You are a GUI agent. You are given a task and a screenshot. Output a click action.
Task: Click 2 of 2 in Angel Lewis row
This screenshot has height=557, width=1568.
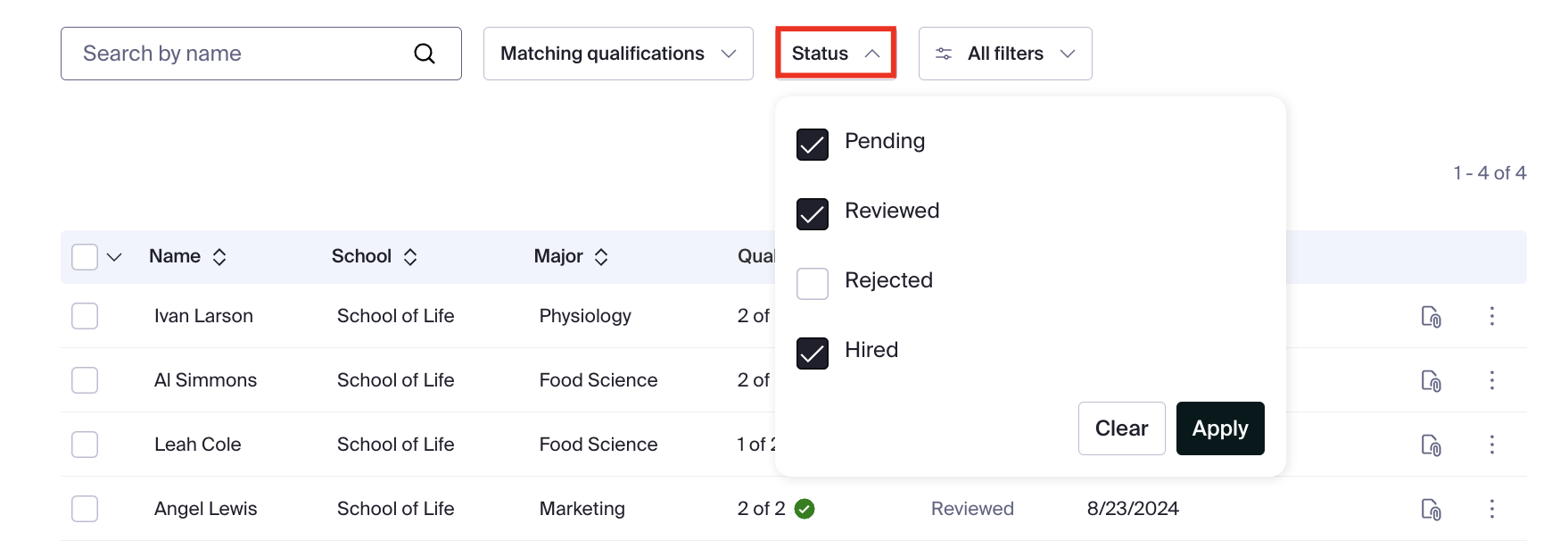[x=762, y=509]
